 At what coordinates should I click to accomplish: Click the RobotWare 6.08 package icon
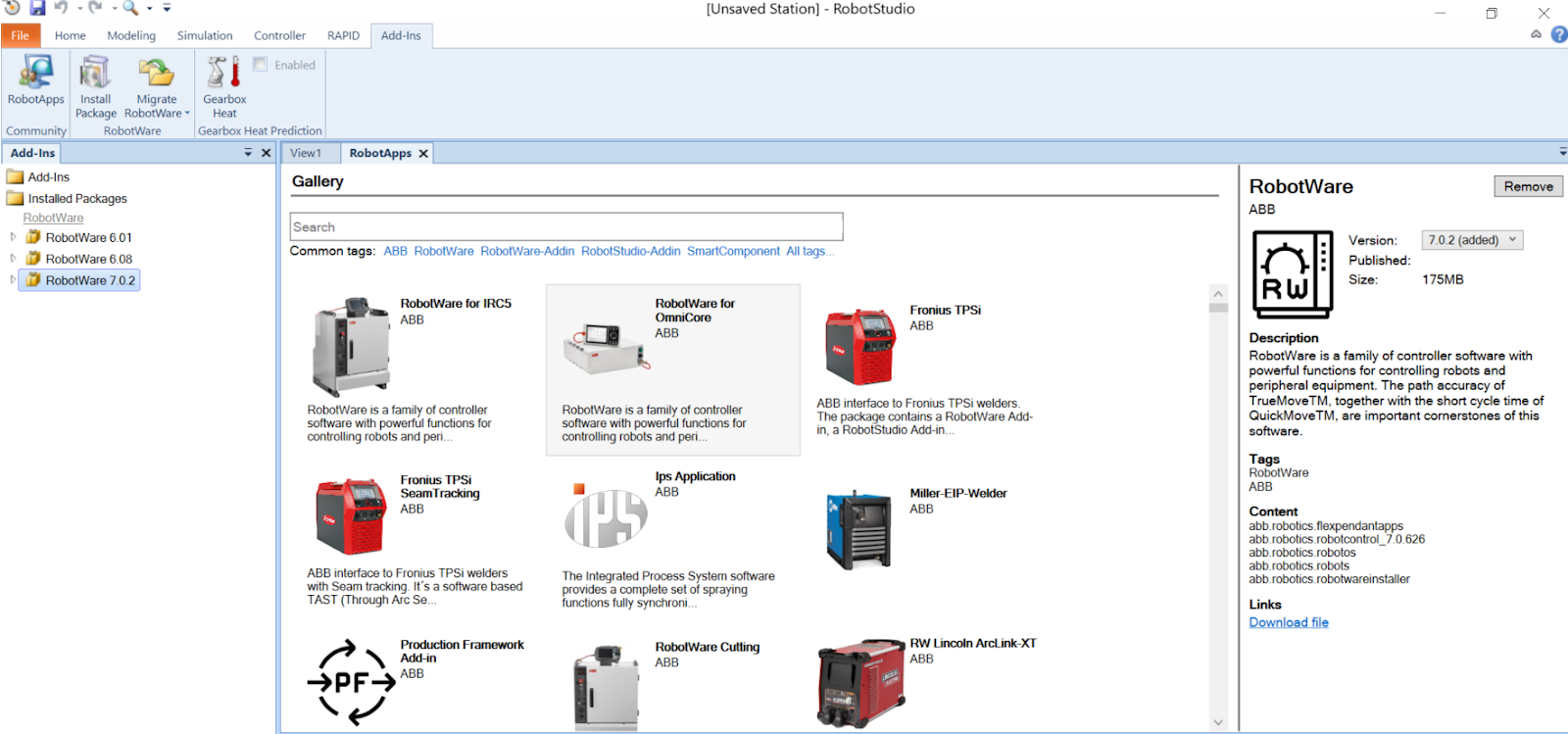33,259
